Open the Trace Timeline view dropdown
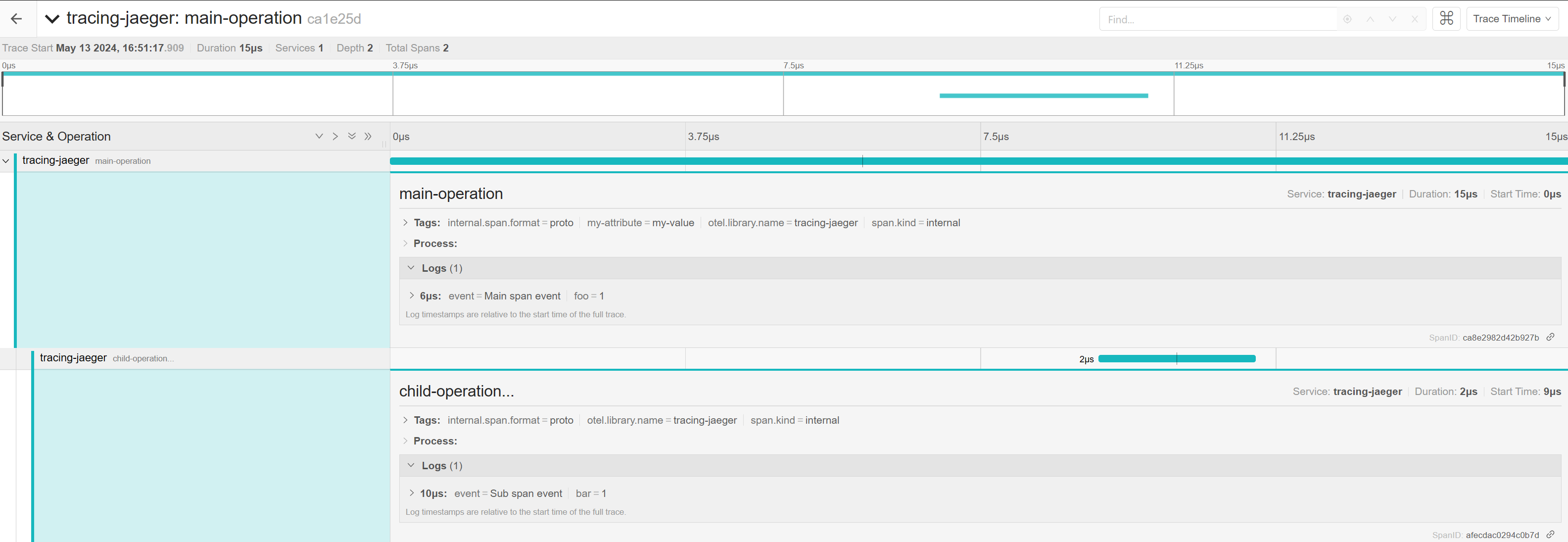The image size is (1568, 542). pos(1512,19)
